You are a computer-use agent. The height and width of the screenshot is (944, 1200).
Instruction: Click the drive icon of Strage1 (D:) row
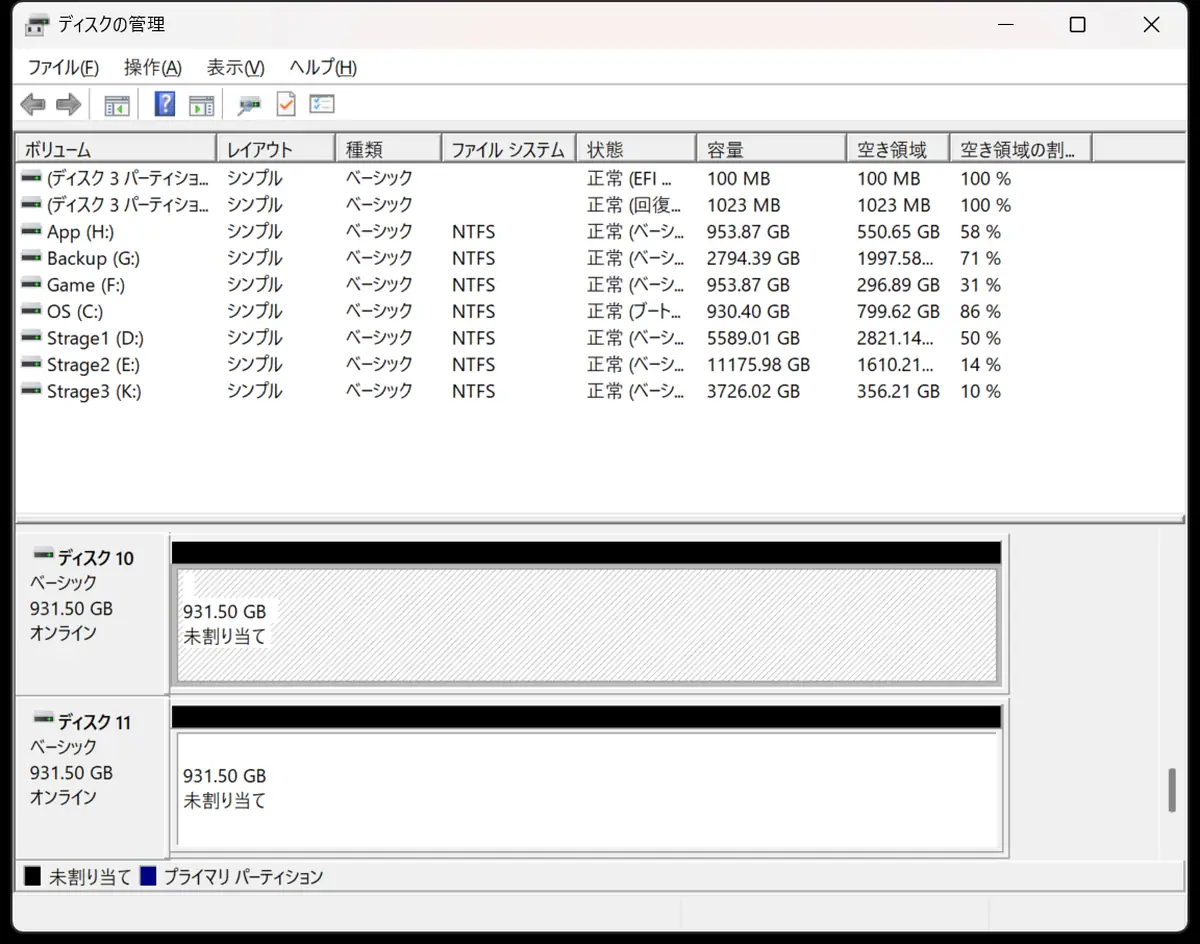32,338
